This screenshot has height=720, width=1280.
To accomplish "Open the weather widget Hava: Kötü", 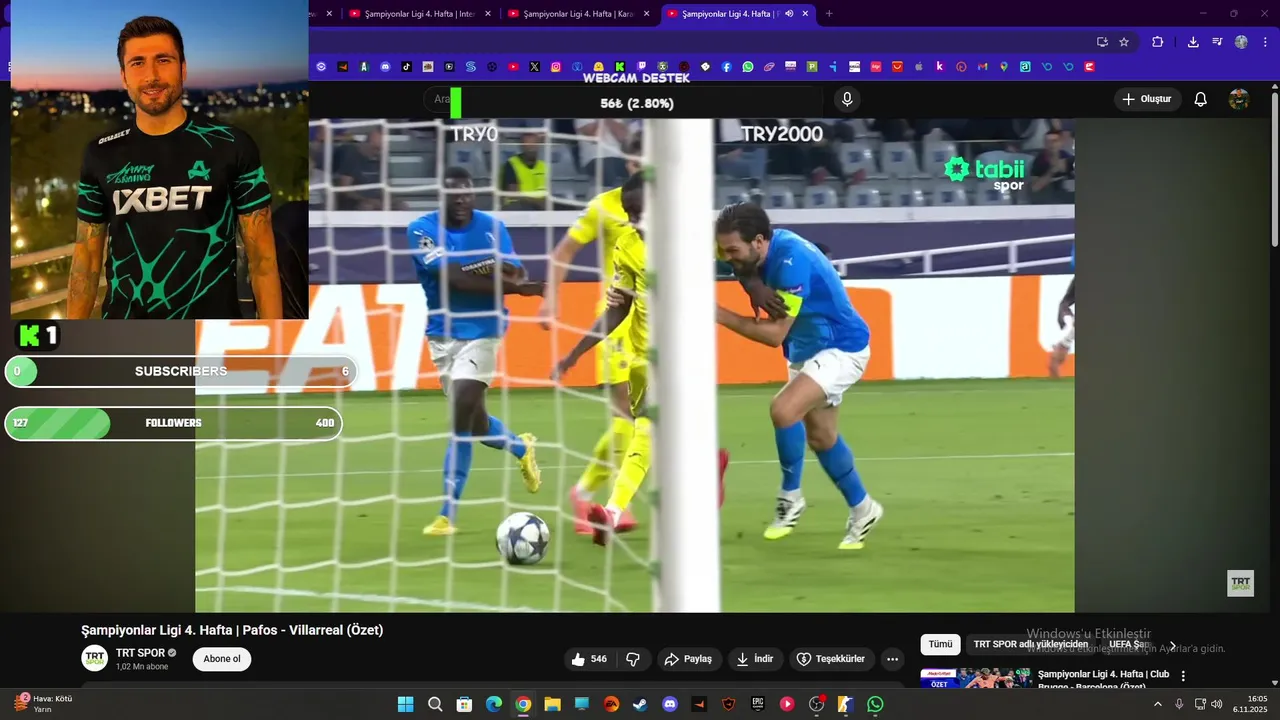I will pyautogui.click(x=45, y=703).
